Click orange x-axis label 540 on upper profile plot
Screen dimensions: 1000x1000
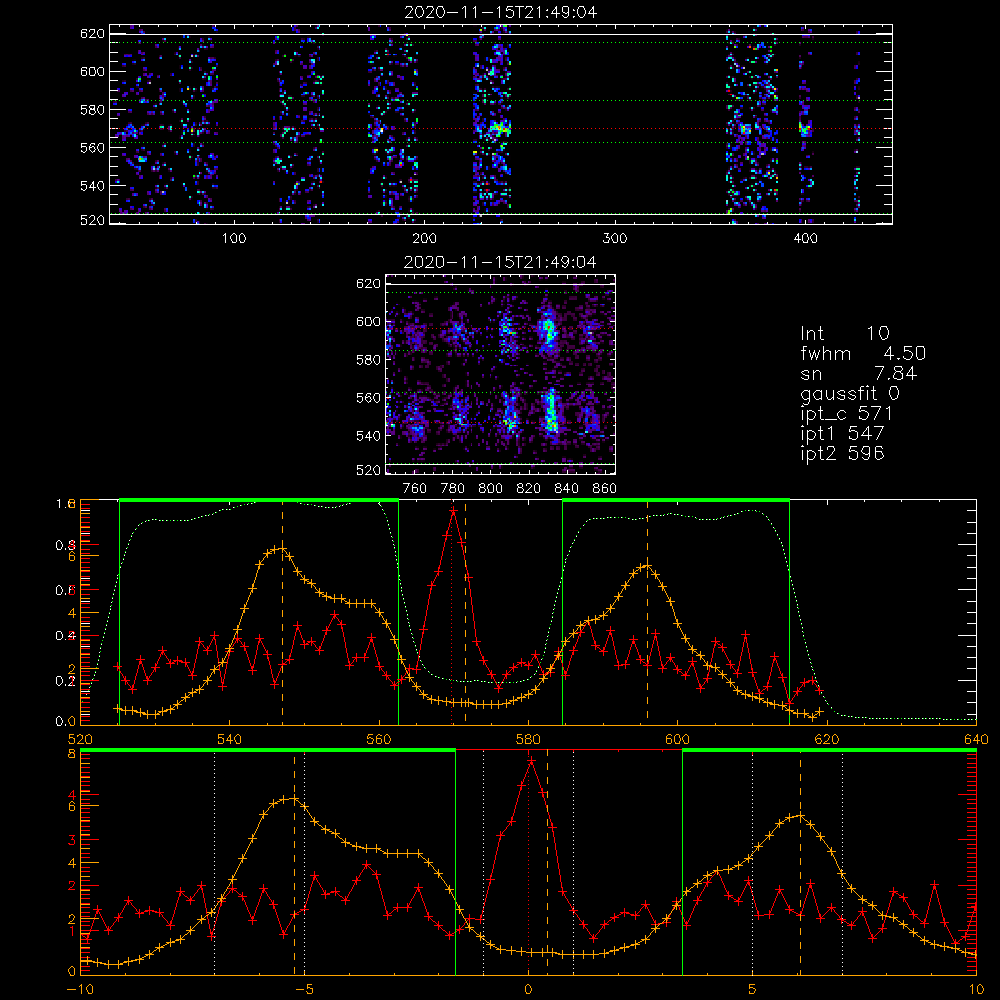click(x=230, y=740)
